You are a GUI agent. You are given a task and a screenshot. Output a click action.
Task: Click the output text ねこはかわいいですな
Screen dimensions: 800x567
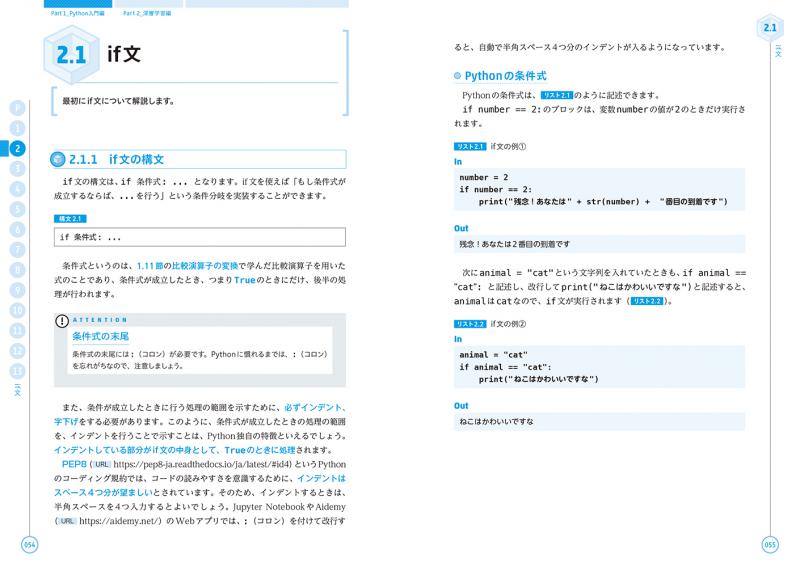[x=496, y=422]
